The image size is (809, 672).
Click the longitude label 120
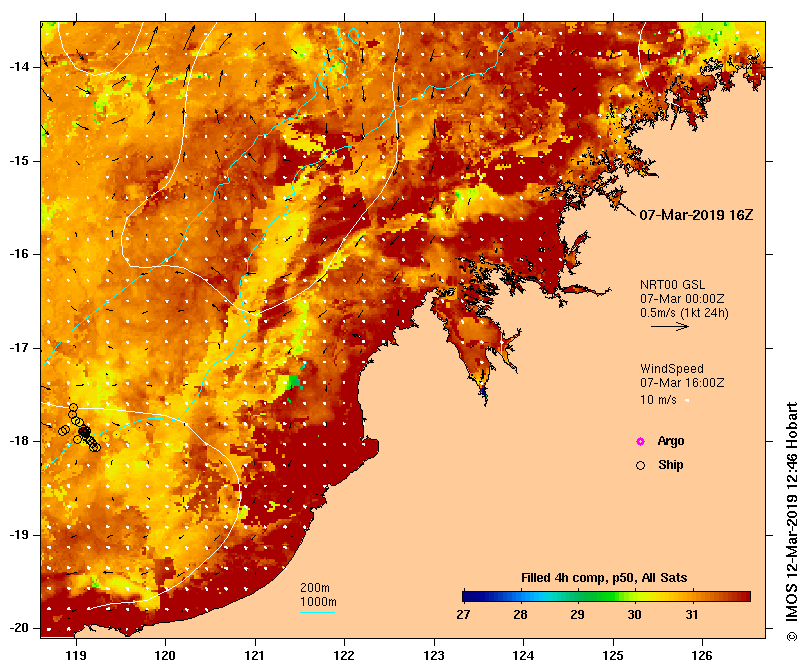[165, 655]
